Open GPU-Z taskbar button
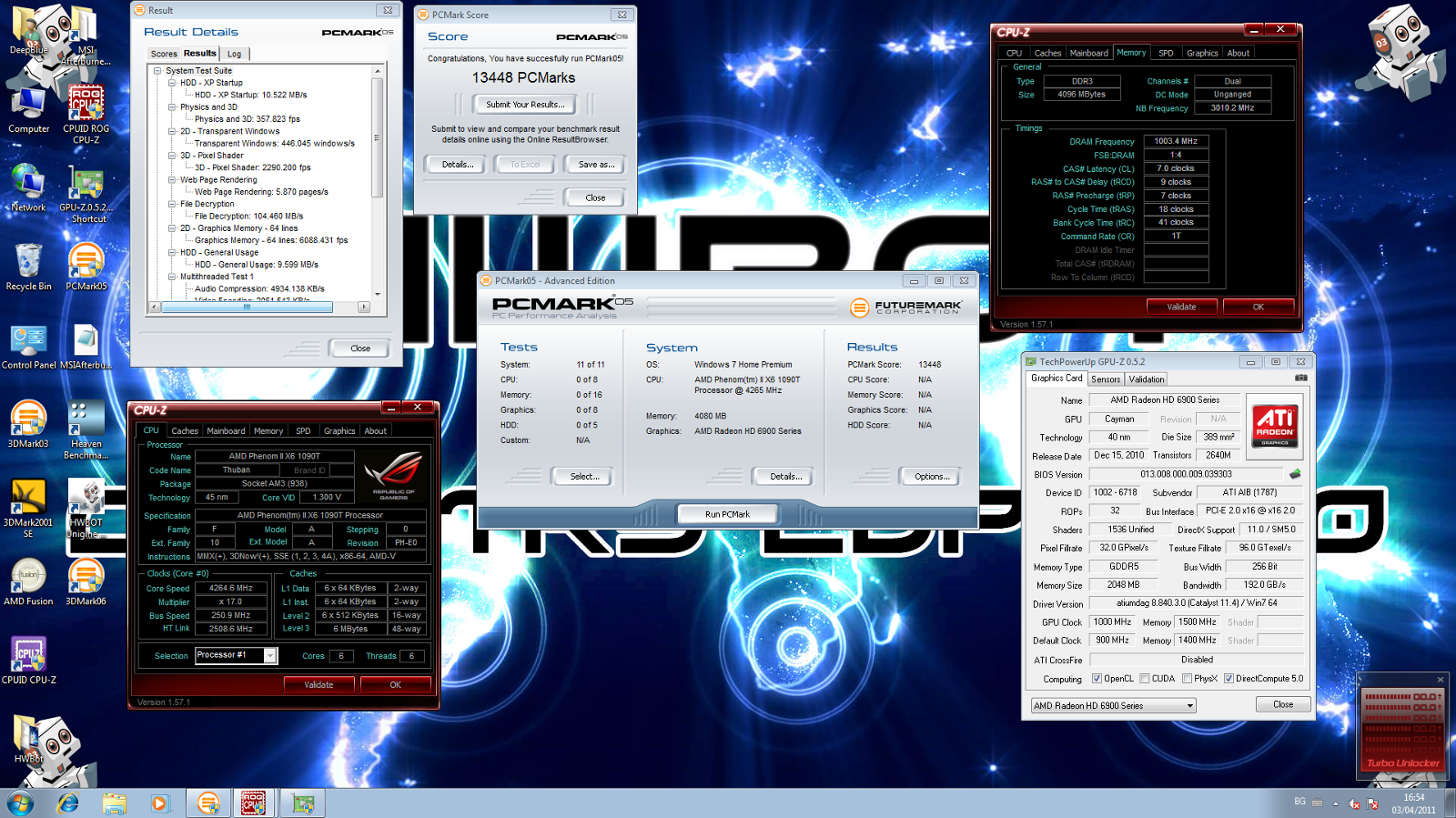The height and width of the screenshot is (818, 1456). (303, 803)
